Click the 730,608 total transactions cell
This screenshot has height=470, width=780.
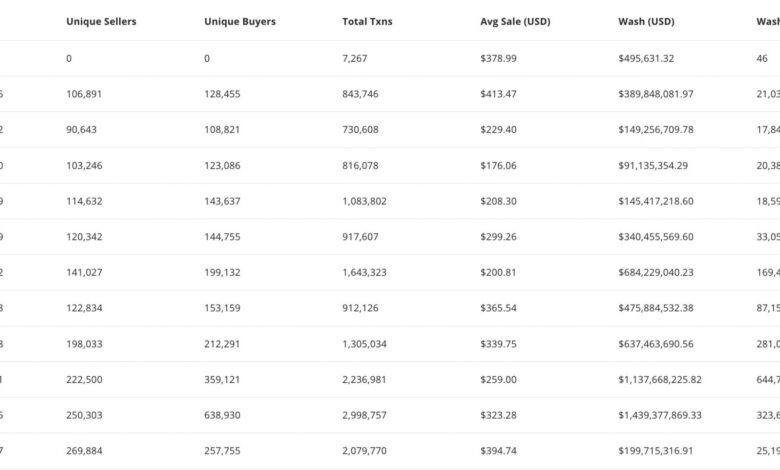coord(364,129)
